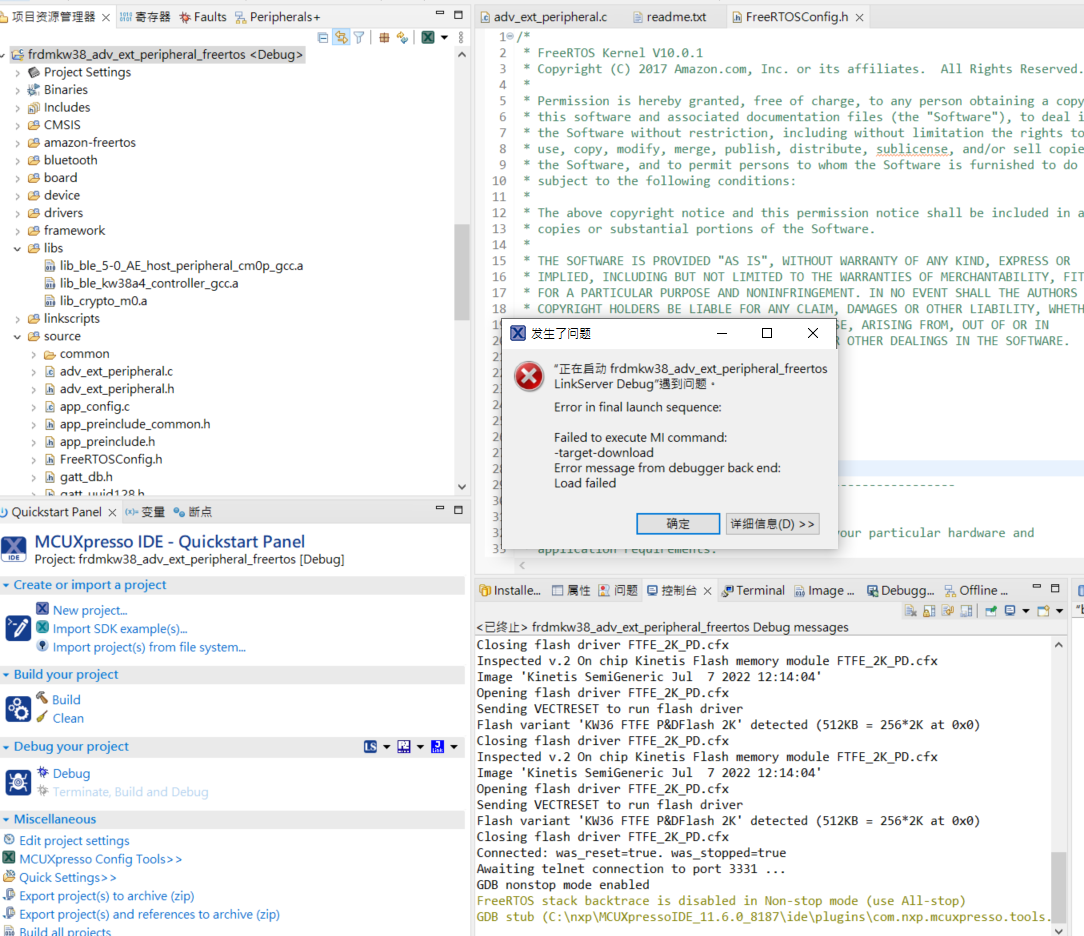Enable Scroll Lock in the Console

coord(930,610)
